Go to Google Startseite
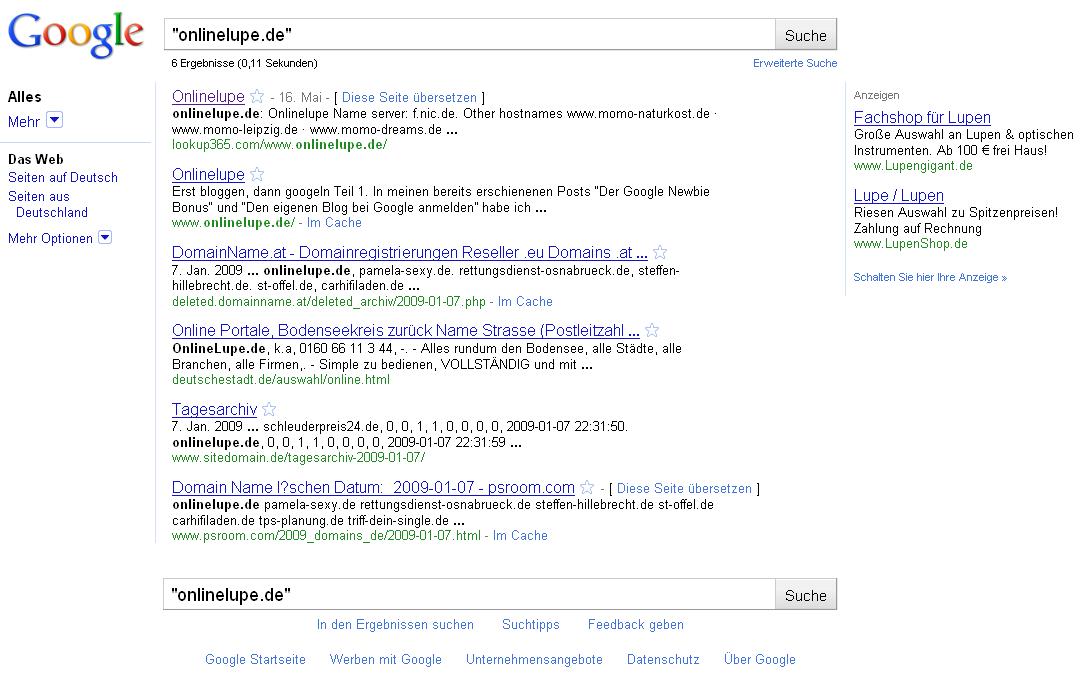Screen dimensions: 1085x673 click(255, 660)
